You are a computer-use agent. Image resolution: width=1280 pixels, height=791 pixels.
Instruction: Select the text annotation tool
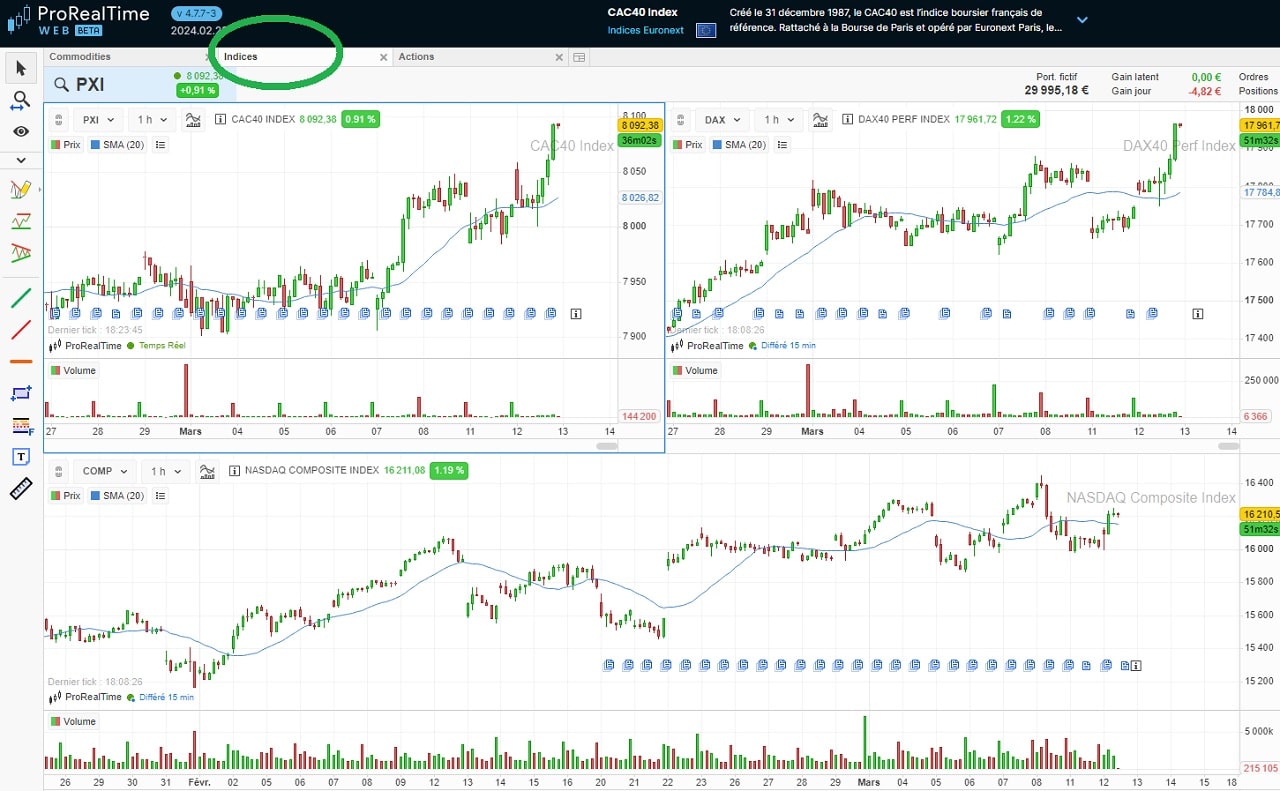click(x=21, y=457)
